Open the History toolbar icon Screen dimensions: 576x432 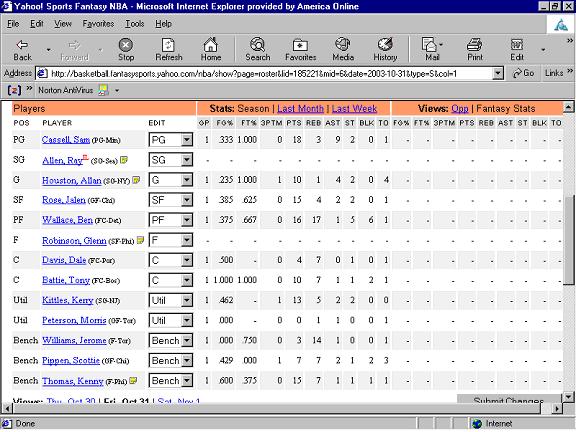(385, 44)
